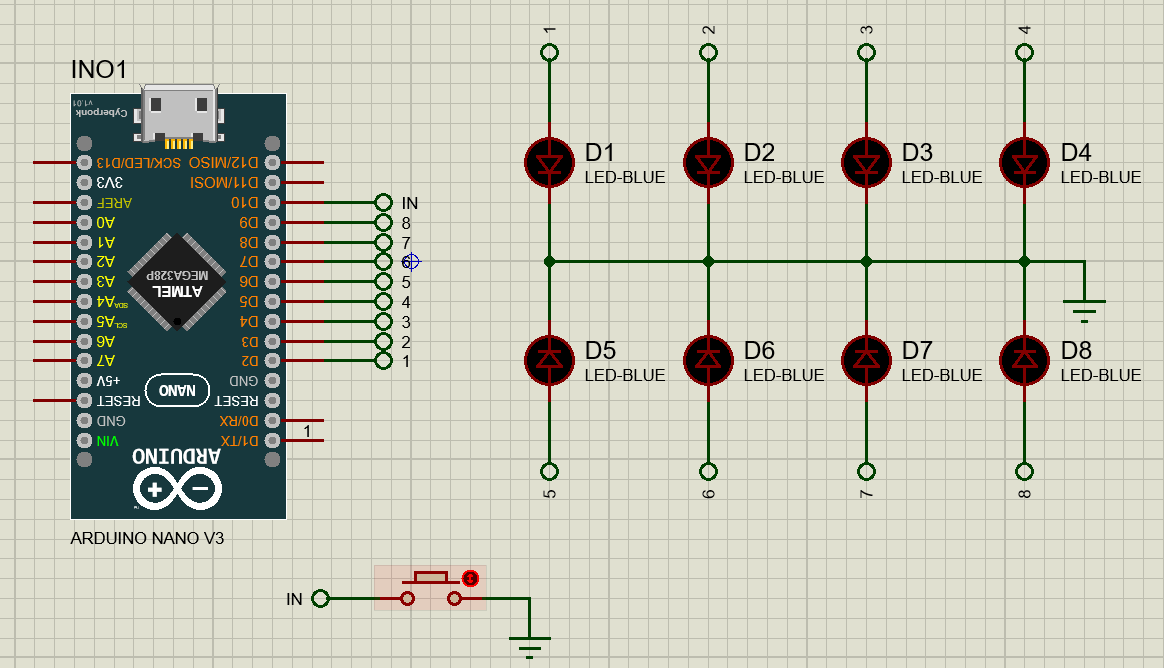Select LED D5 in the bottom row
The image size is (1164, 668).
click(x=548, y=358)
